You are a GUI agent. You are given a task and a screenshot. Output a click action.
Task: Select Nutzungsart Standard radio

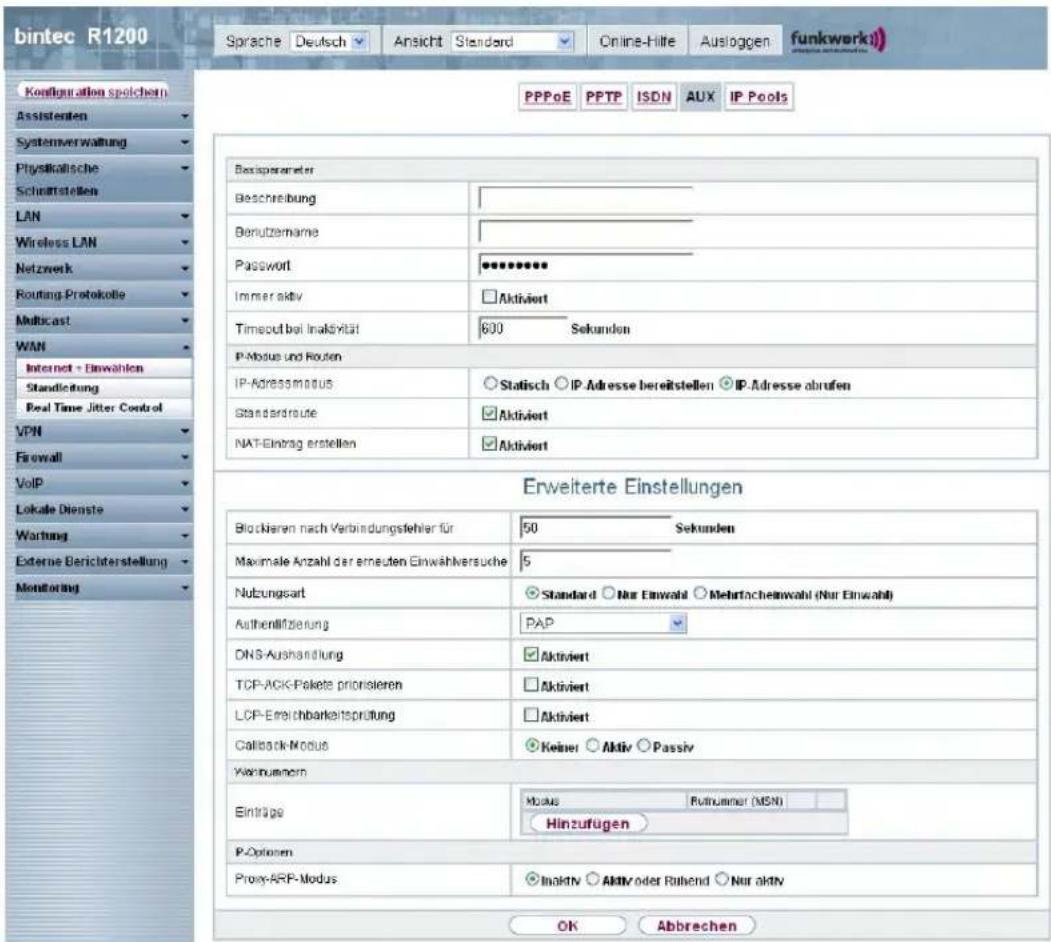click(532, 593)
